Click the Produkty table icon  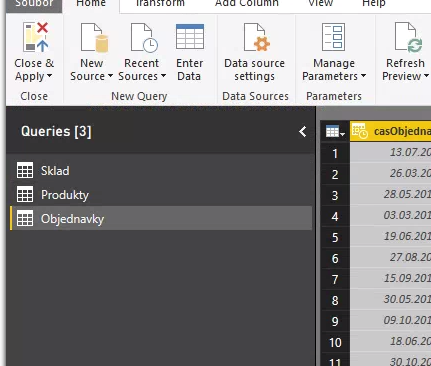point(25,194)
